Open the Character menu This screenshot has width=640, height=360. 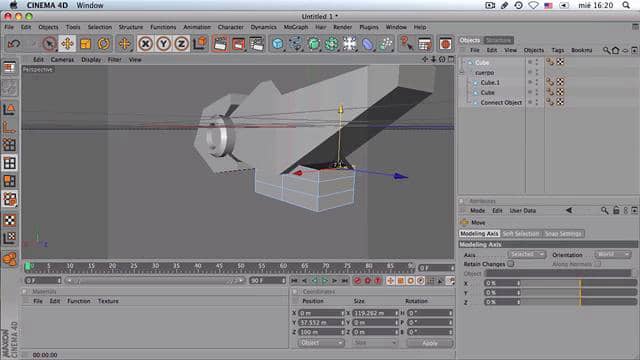[x=231, y=27]
